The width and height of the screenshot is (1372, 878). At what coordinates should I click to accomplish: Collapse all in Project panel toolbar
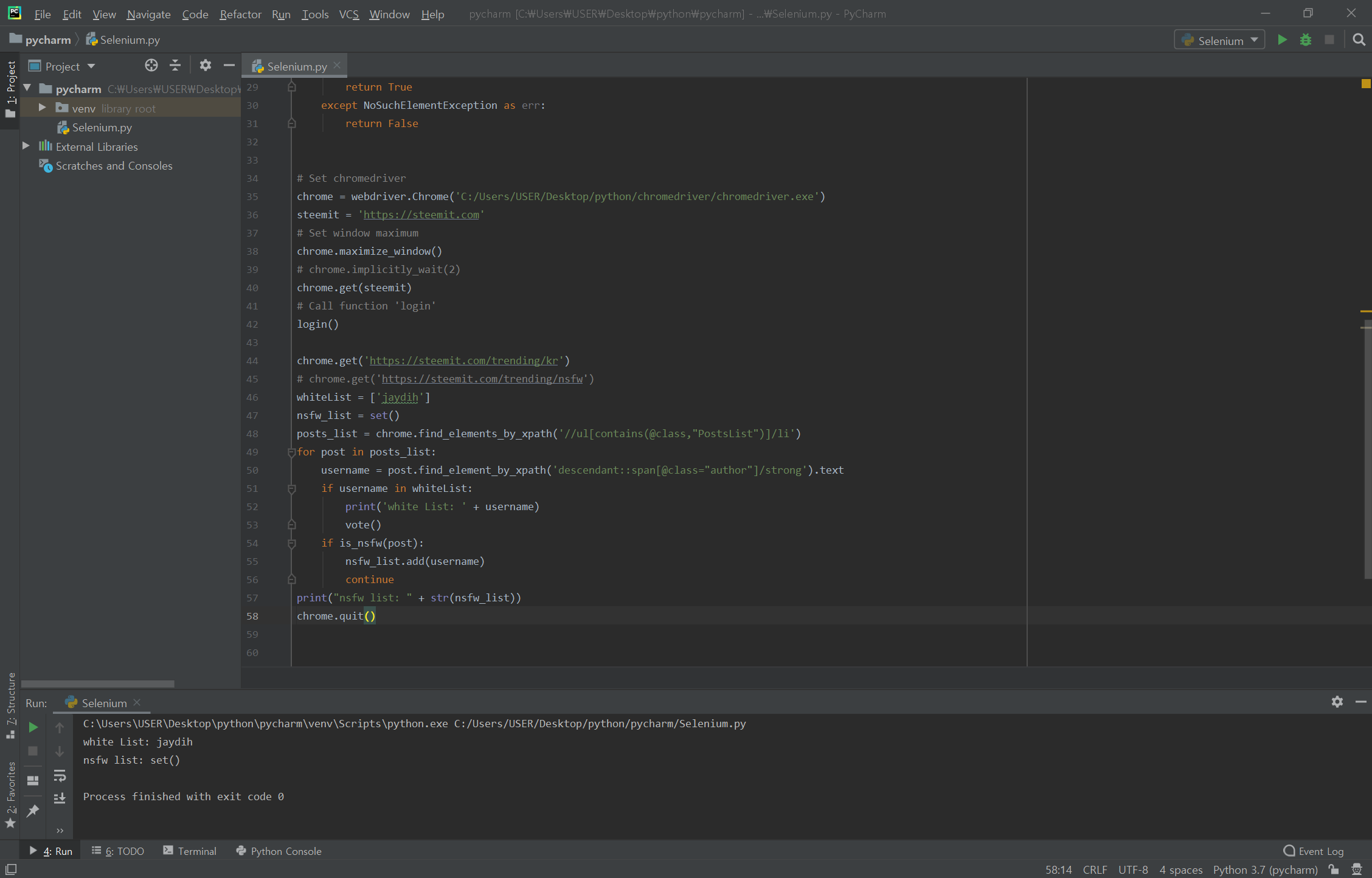click(175, 66)
